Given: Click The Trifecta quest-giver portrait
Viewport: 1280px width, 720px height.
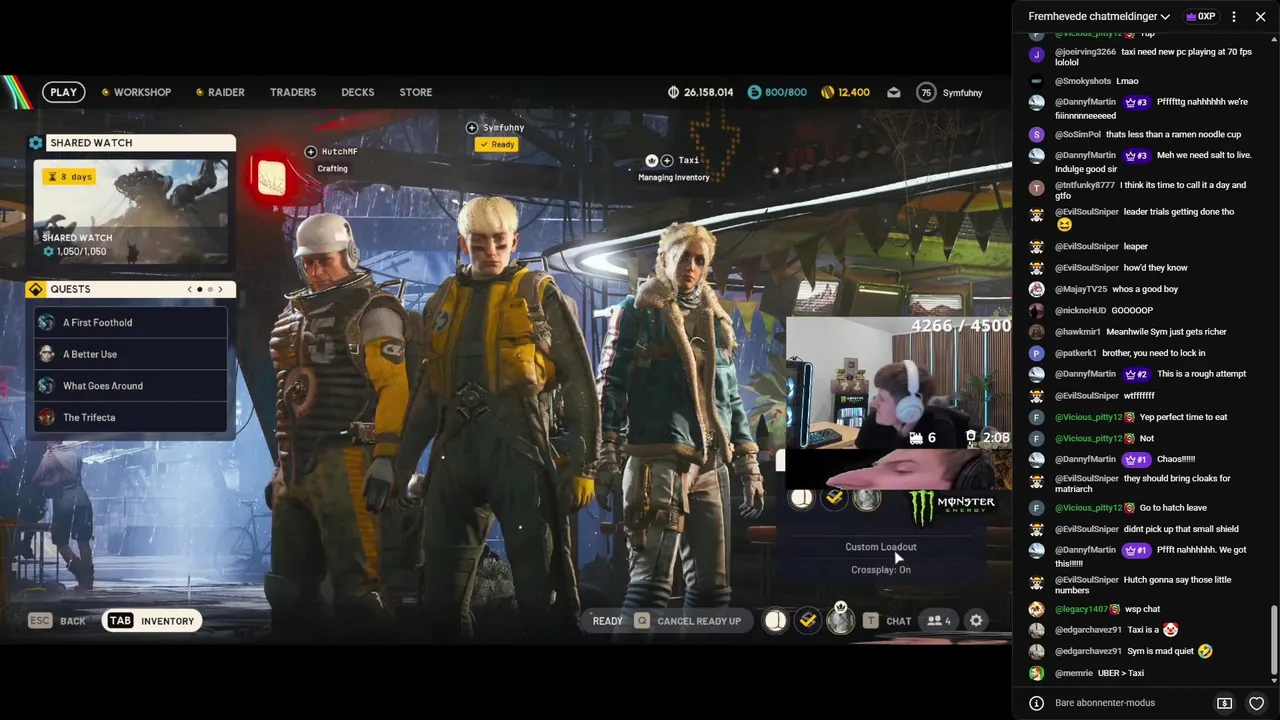Looking at the screenshot, I should 46,418.
